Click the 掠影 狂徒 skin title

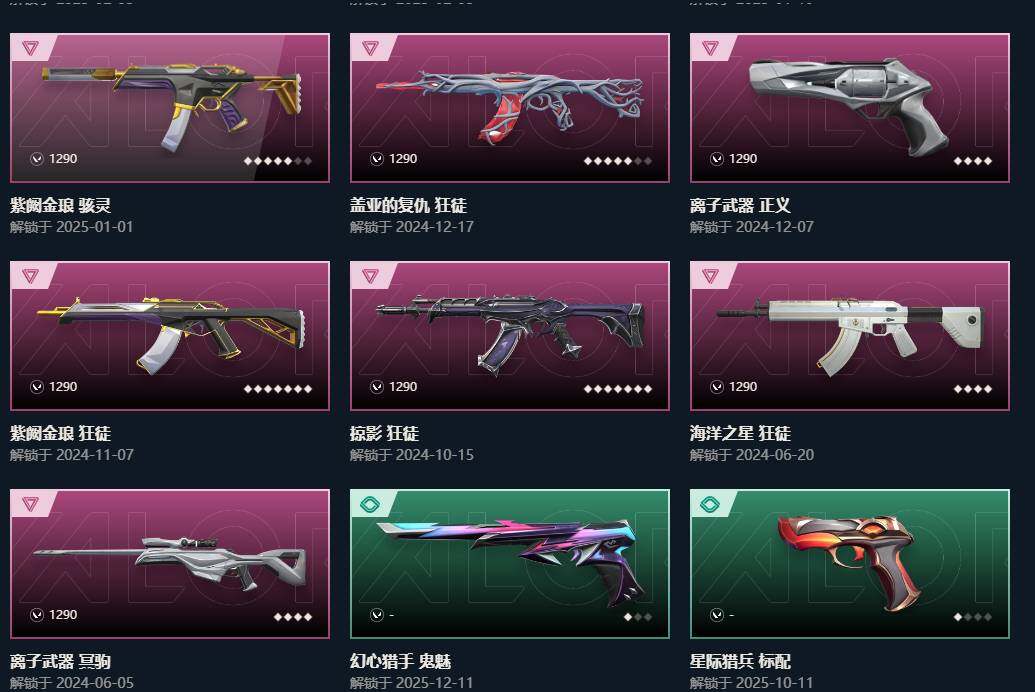tap(384, 434)
